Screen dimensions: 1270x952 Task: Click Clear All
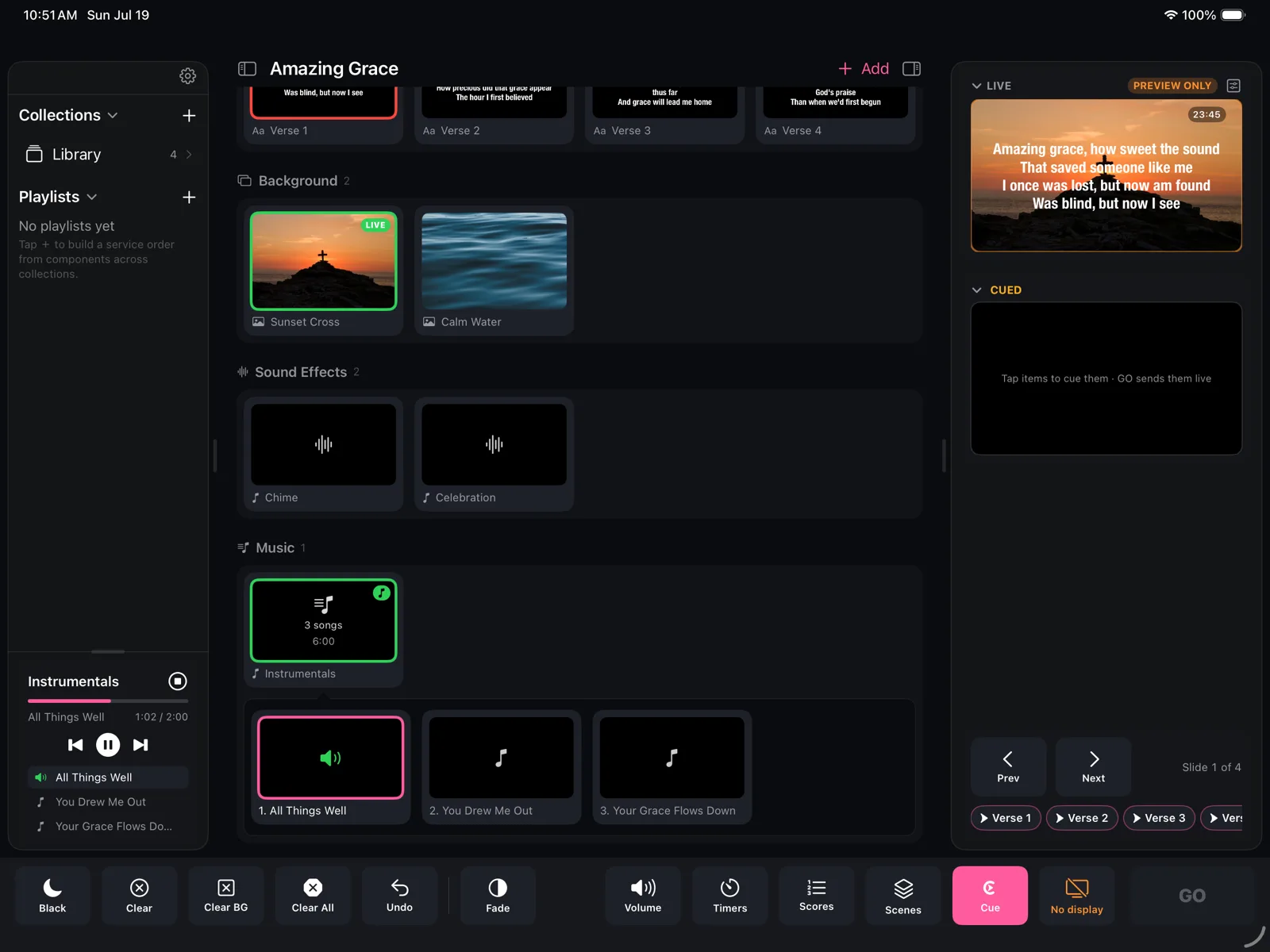click(x=313, y=896)
